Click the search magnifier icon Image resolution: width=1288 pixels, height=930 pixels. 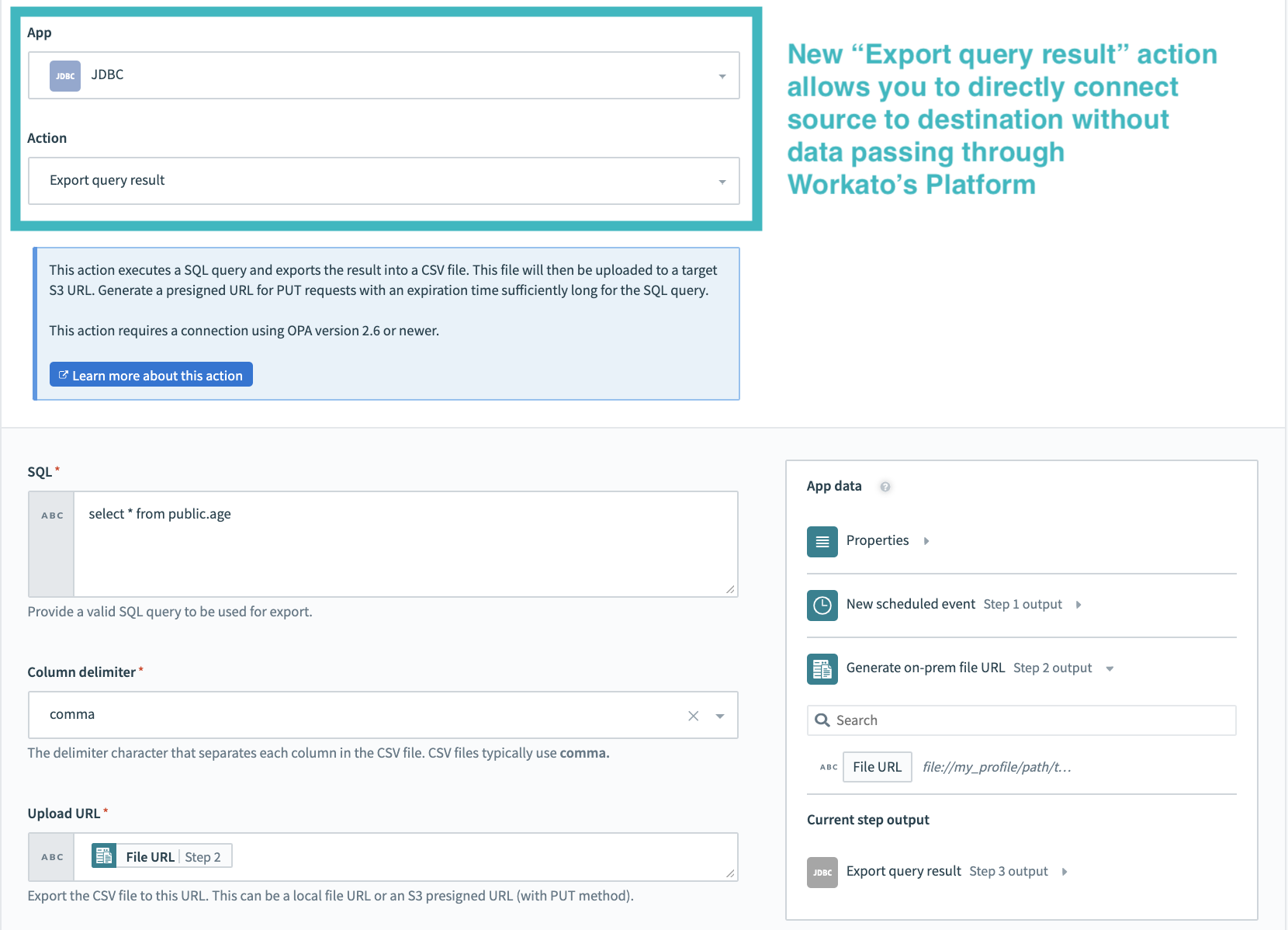[x=822, y=720]
